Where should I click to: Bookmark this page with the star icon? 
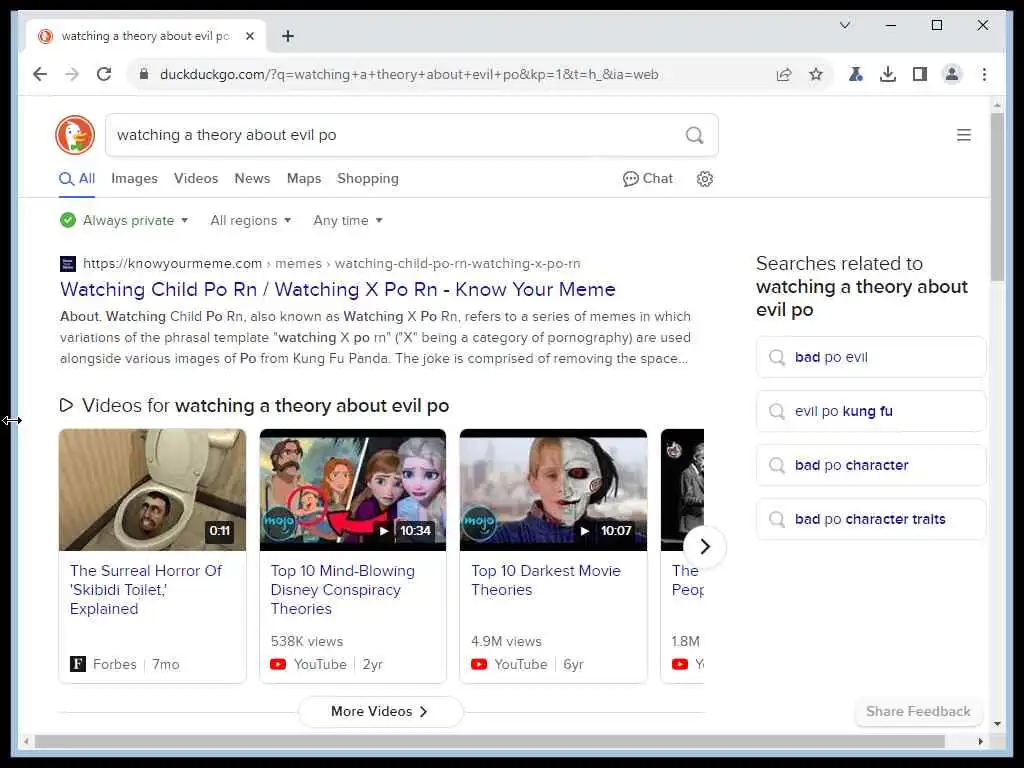coord(816,74)
